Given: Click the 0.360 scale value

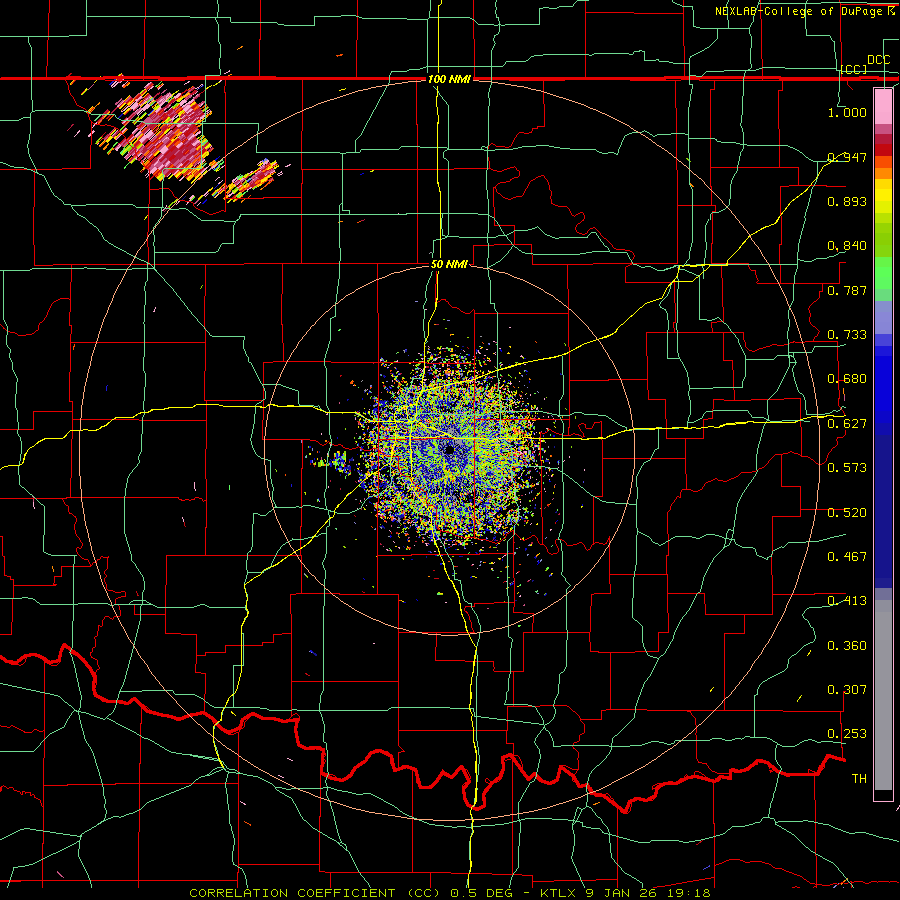Looking at the screenshot, I should [847, 646].
